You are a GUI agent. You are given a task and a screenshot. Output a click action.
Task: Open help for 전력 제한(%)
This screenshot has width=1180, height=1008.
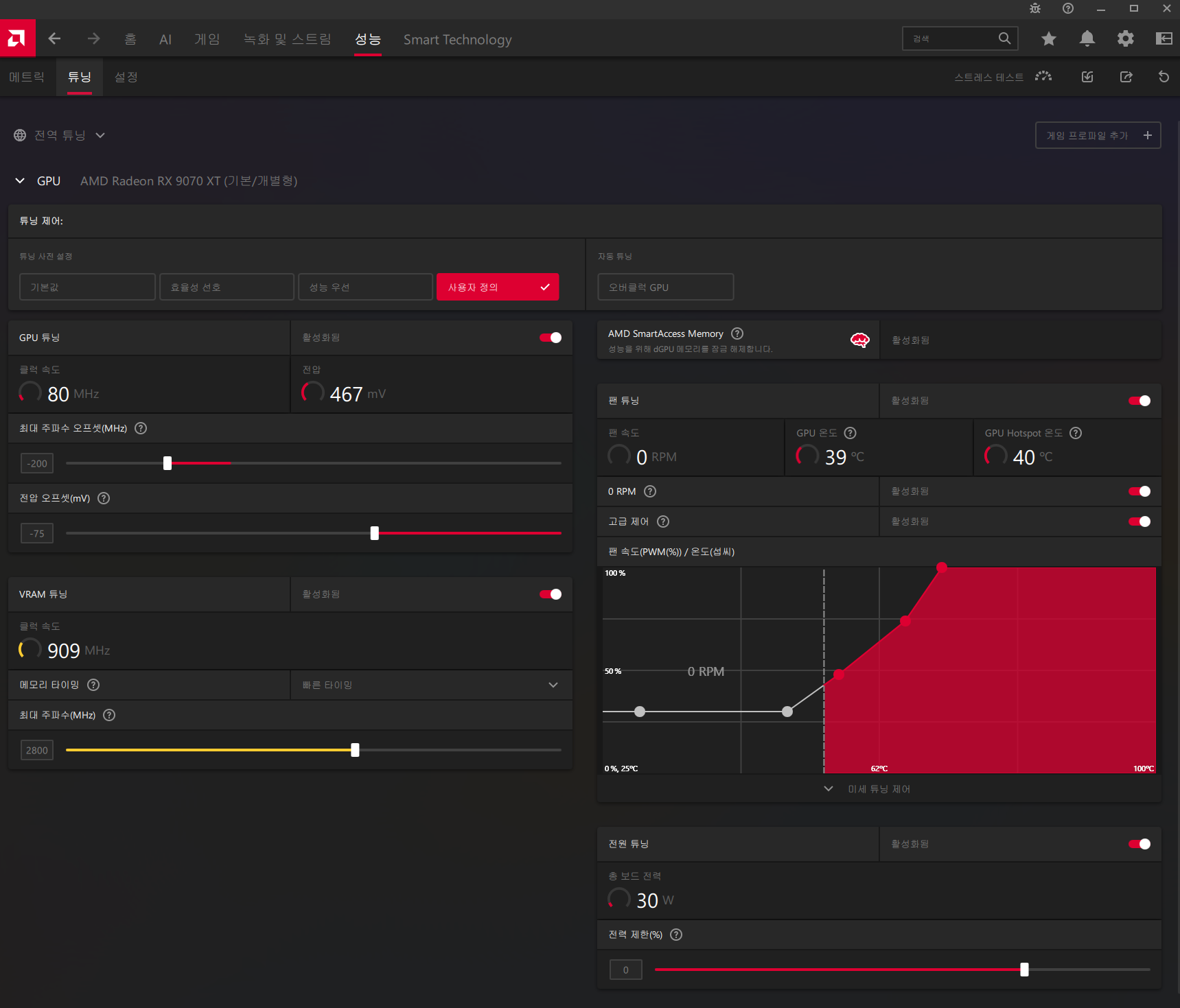tap(676, 935)
